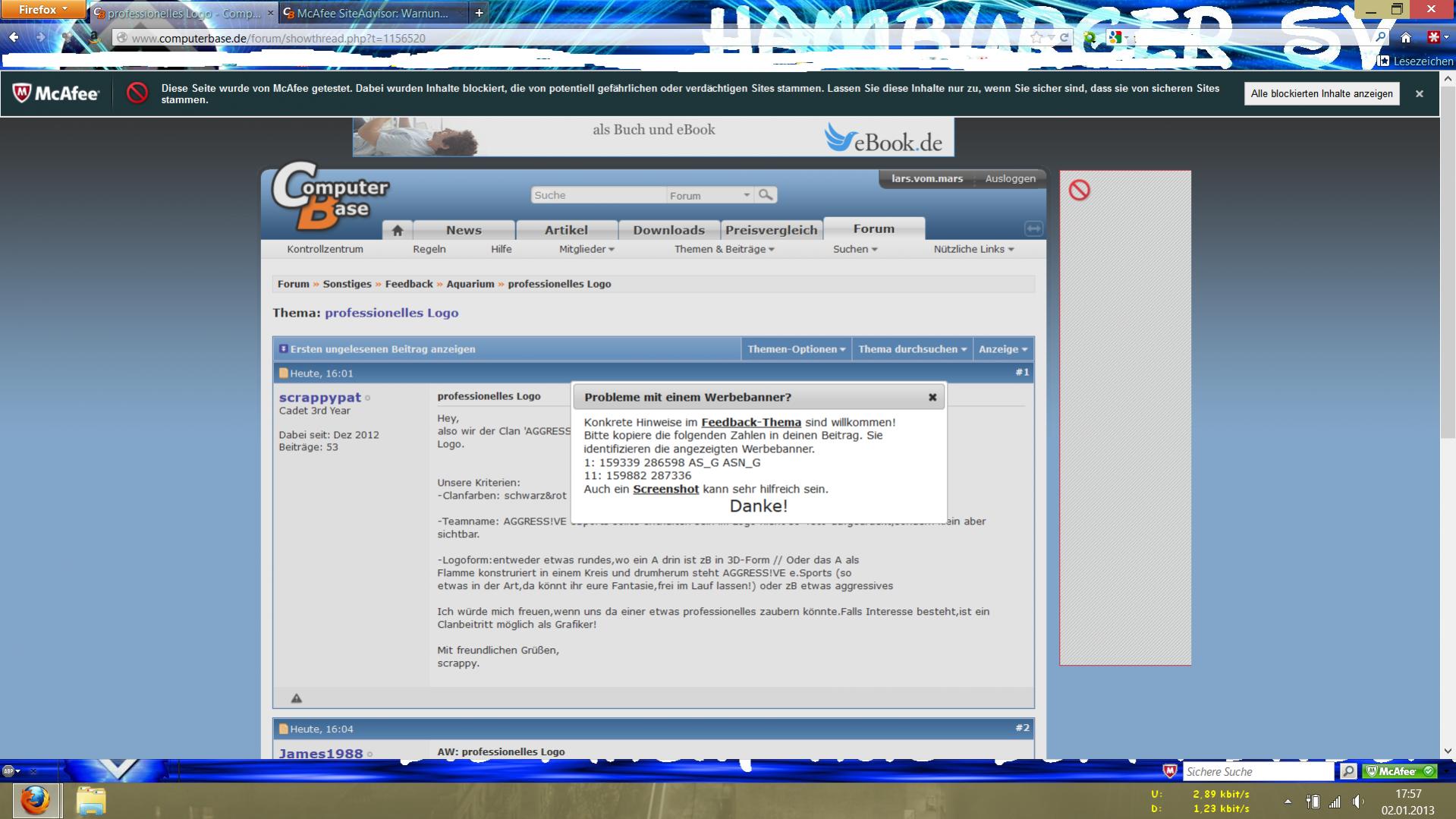The height and width of the screenshot is (819, 1456).
Task: Open the Thema durchsuchen dropdown
Action: tap(912, 349)
